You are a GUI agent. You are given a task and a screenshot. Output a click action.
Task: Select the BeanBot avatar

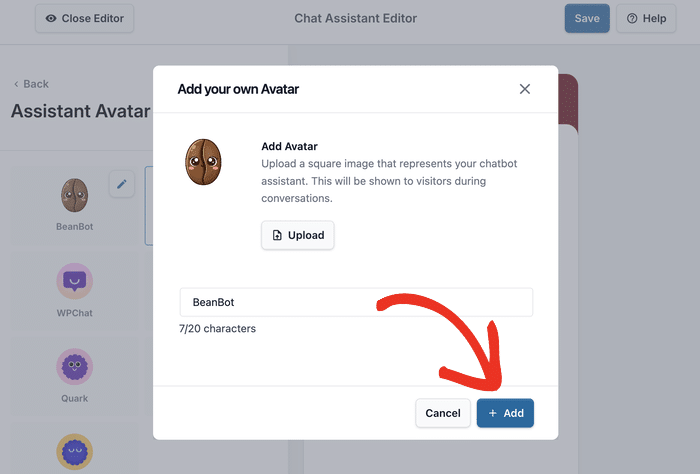tap(74, 195)
